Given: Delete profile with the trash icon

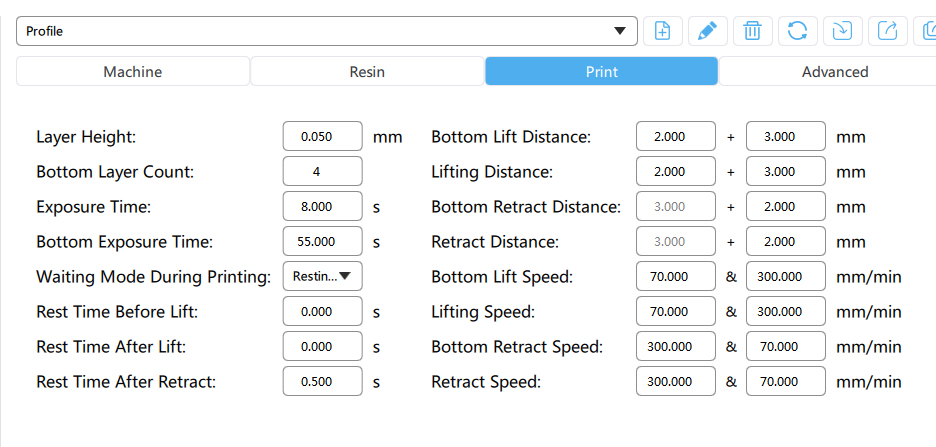Looking at the screenshot, I should (752, 31).
